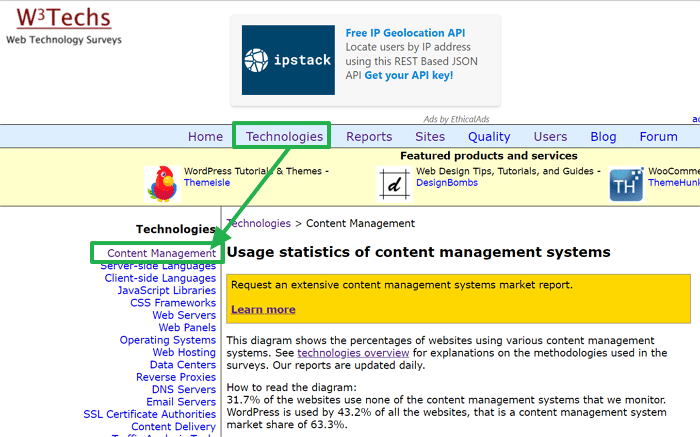
Task: Select Content Delivery in sidebar
Action: [x=173, y=427]
